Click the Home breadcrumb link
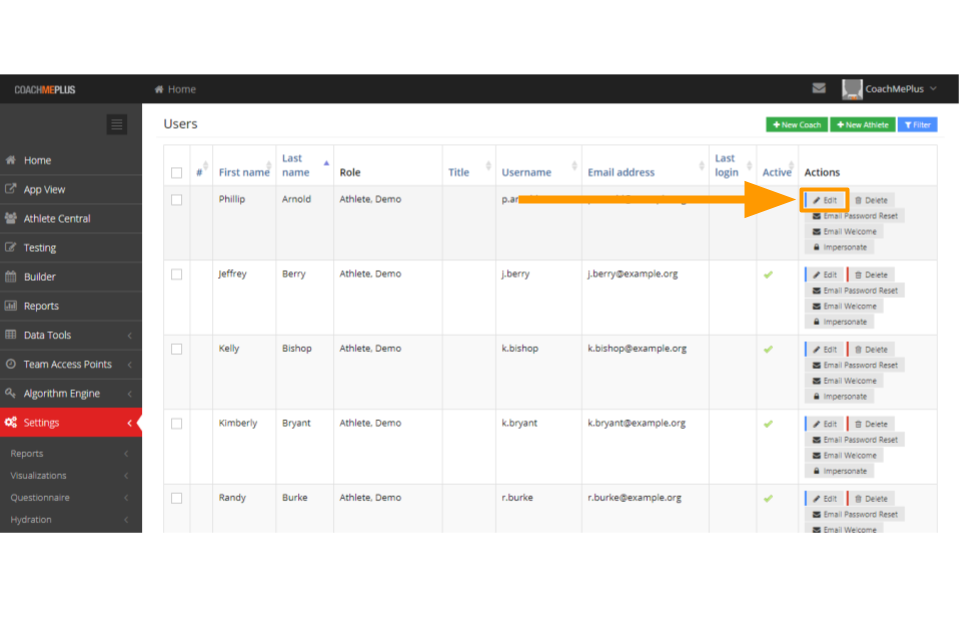Viewport: 960px width, 620px height. pyautogui.click(x=182, y=89)
